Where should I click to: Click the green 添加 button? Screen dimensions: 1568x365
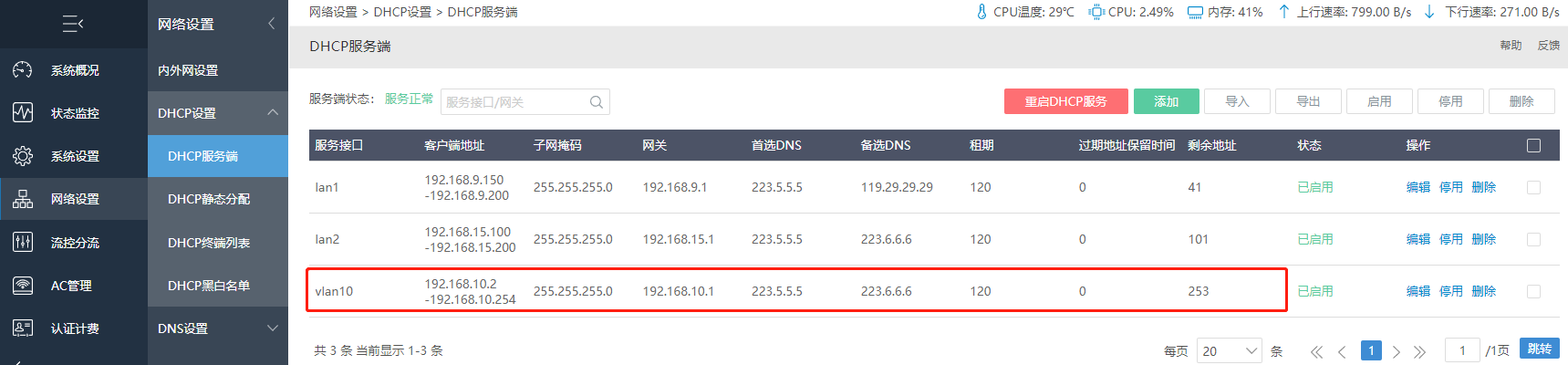tap(1166, 101)
